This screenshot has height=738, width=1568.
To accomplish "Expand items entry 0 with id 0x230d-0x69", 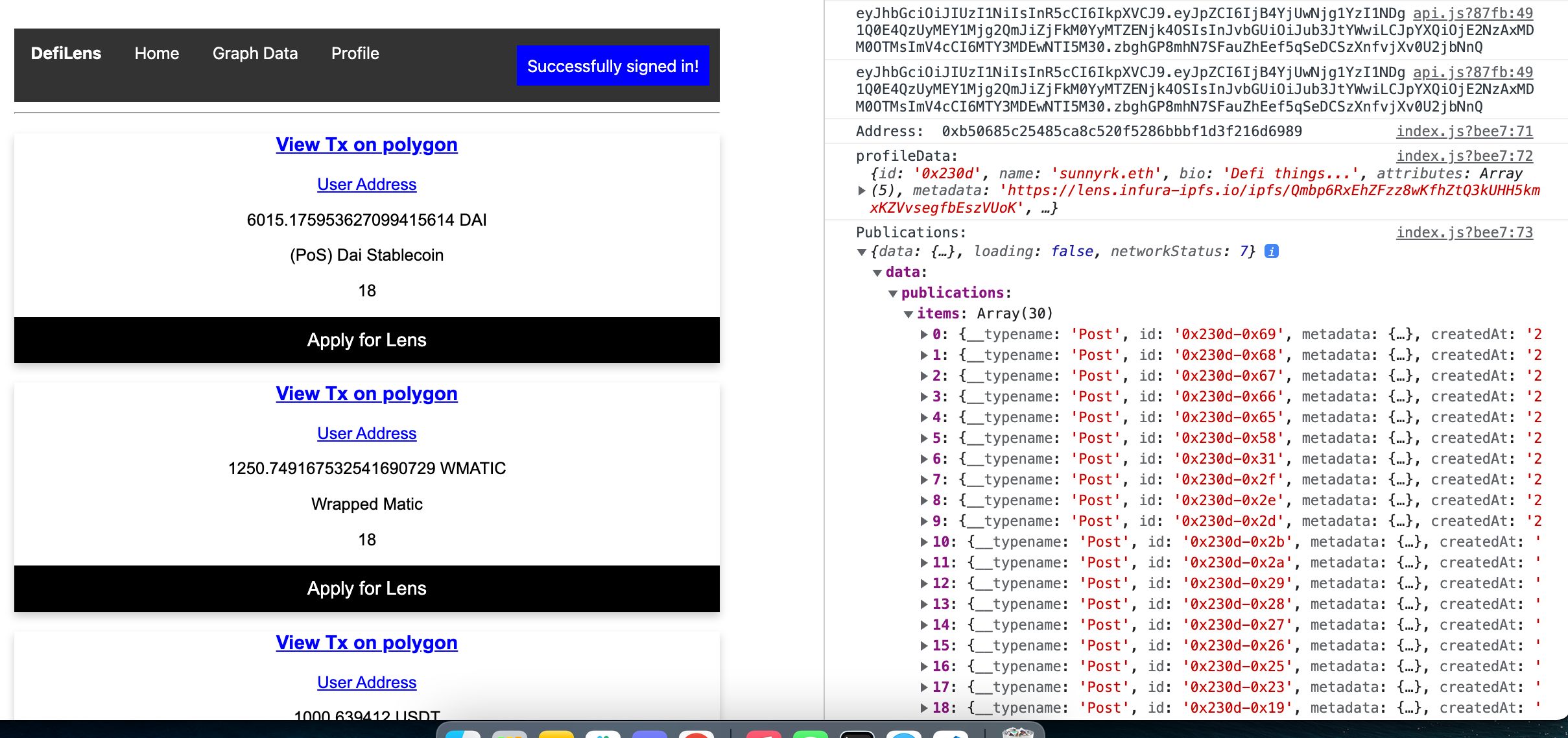I will tap(924, 335).
